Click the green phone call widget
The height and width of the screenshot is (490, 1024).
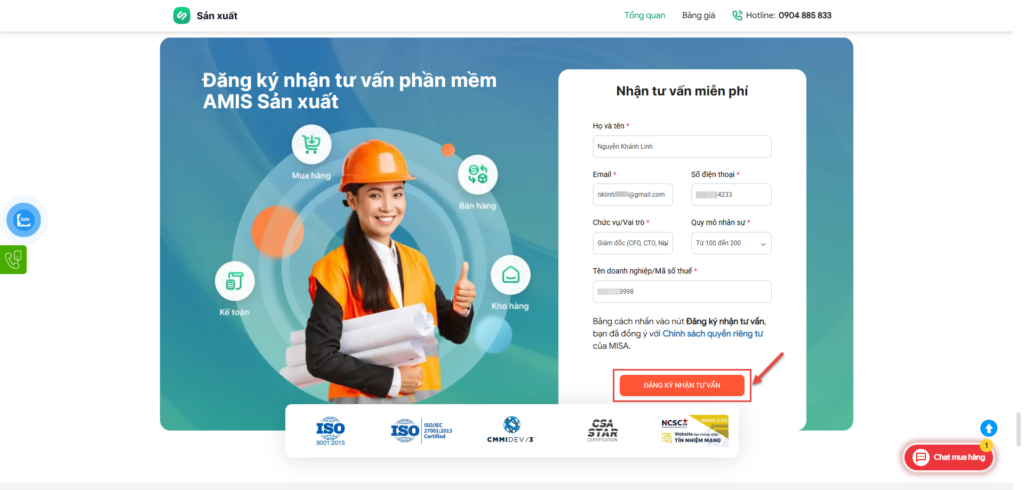tap(13, 259)
